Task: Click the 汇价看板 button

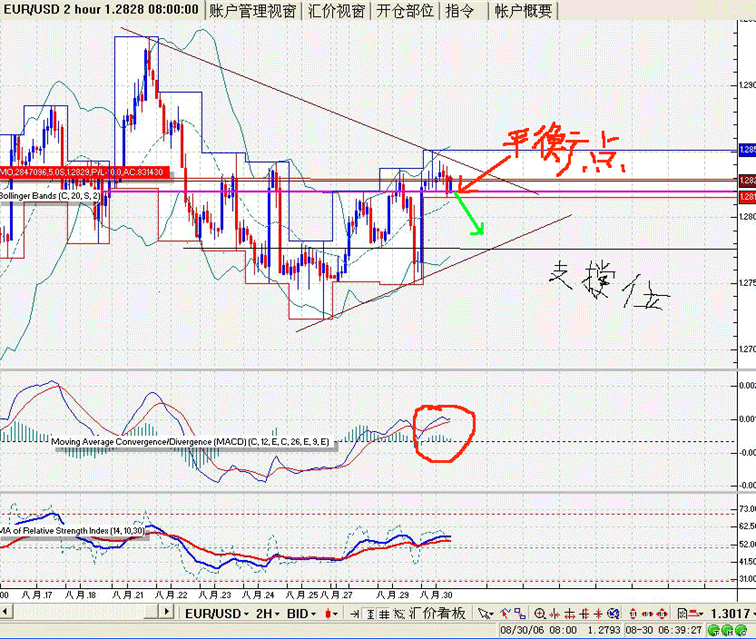Action: [437, 613]
